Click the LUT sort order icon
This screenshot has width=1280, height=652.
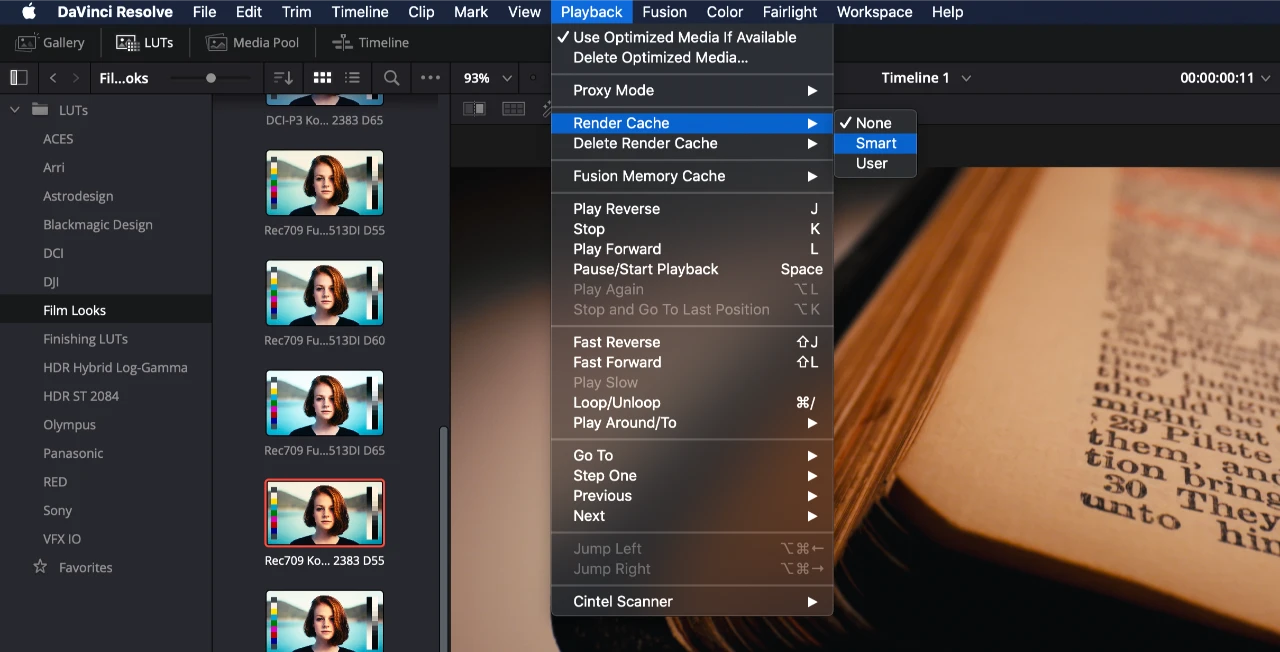click(x=283, y=77)
